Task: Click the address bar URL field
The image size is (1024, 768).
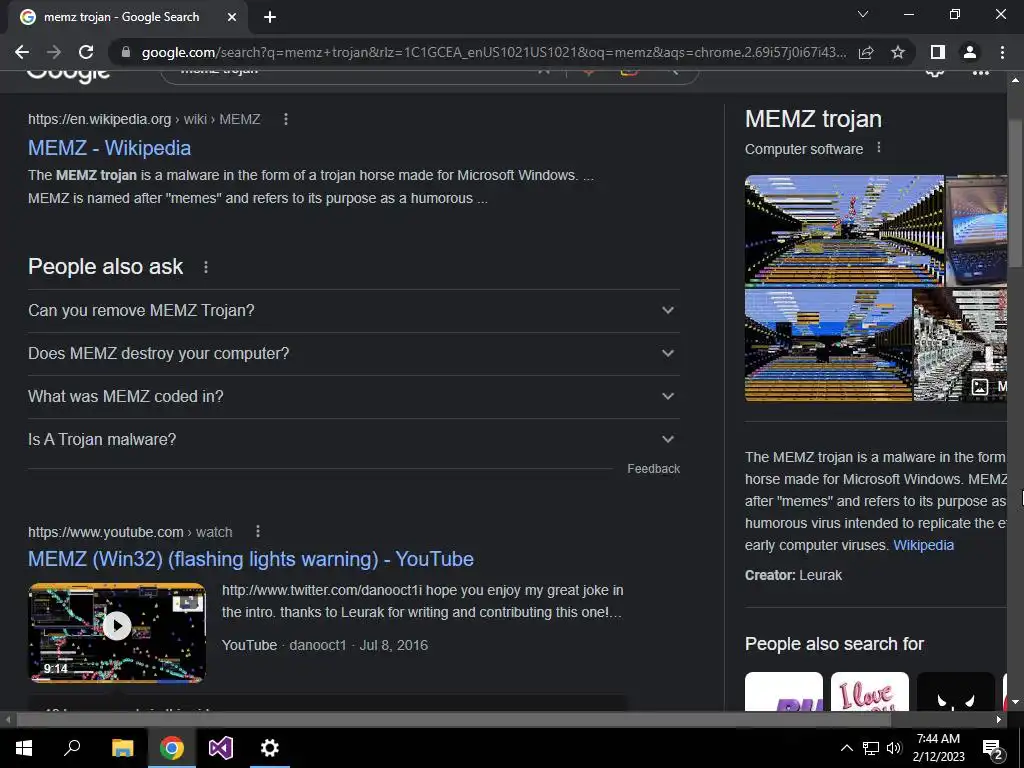Action: pos(493,52)
